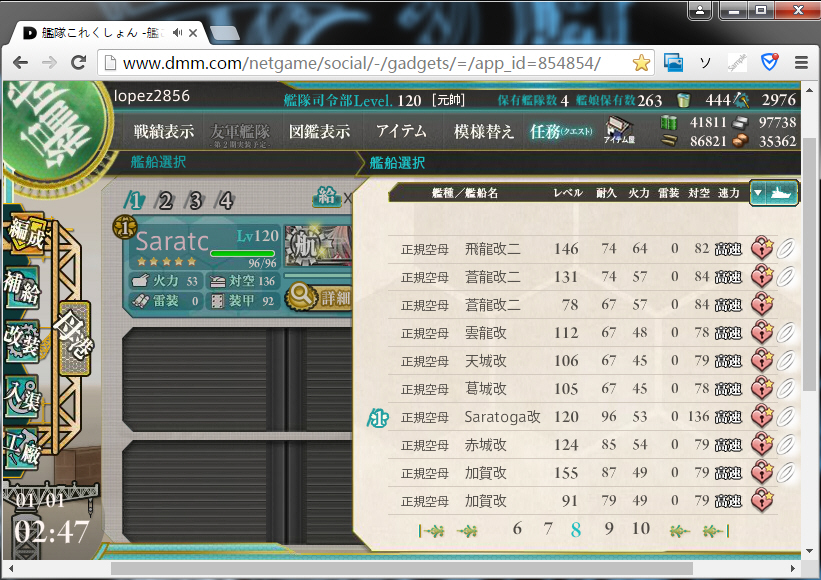
Task: Open the ship-type sort dropdown
Action: click(x=774, y=193)
